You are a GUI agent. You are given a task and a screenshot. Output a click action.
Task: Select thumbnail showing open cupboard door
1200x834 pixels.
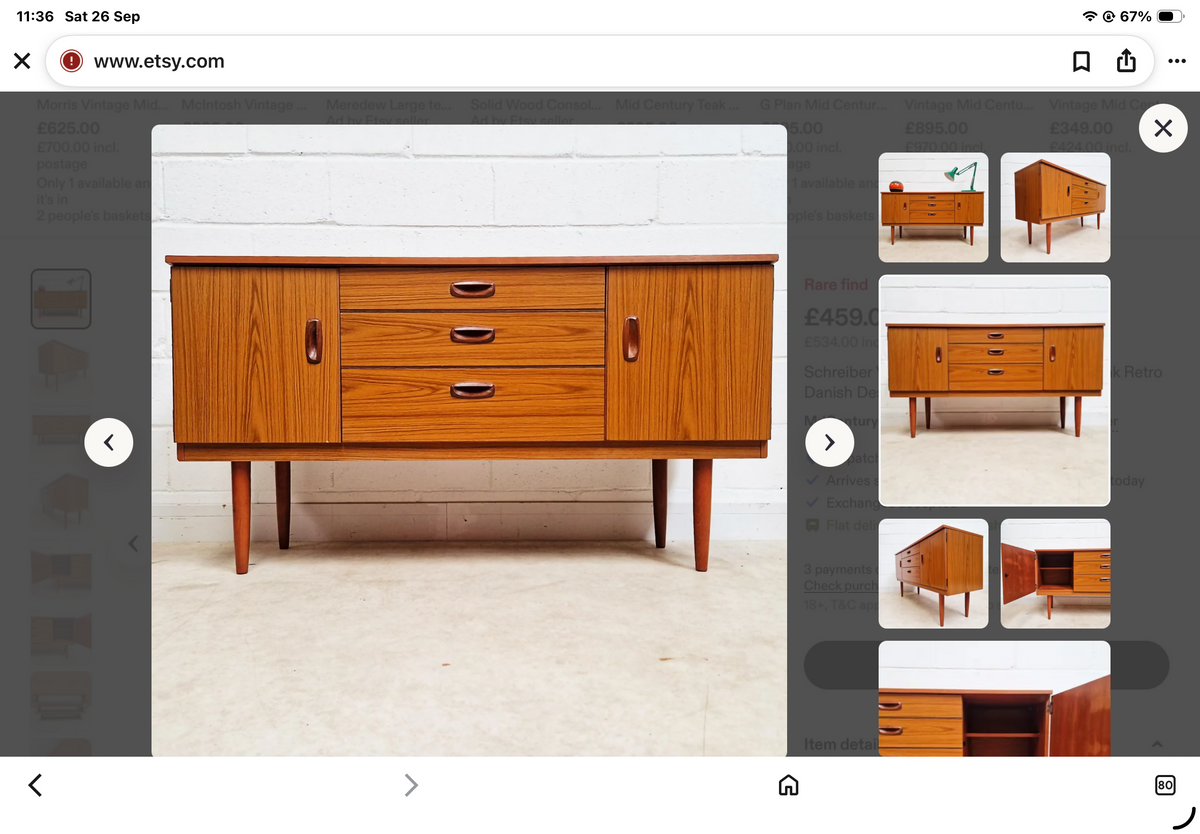[x=1055, y=573]
